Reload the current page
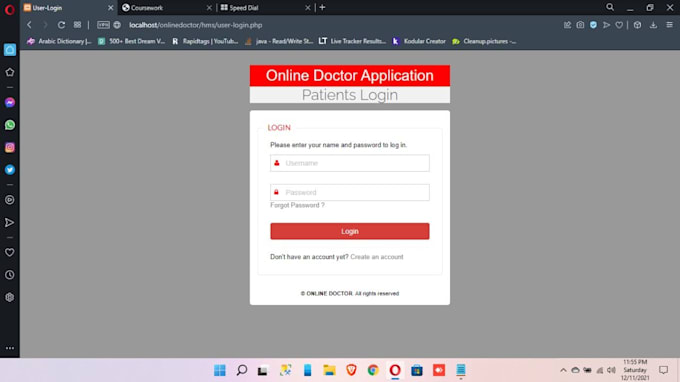680x382 pixels. tap(61, 25)
